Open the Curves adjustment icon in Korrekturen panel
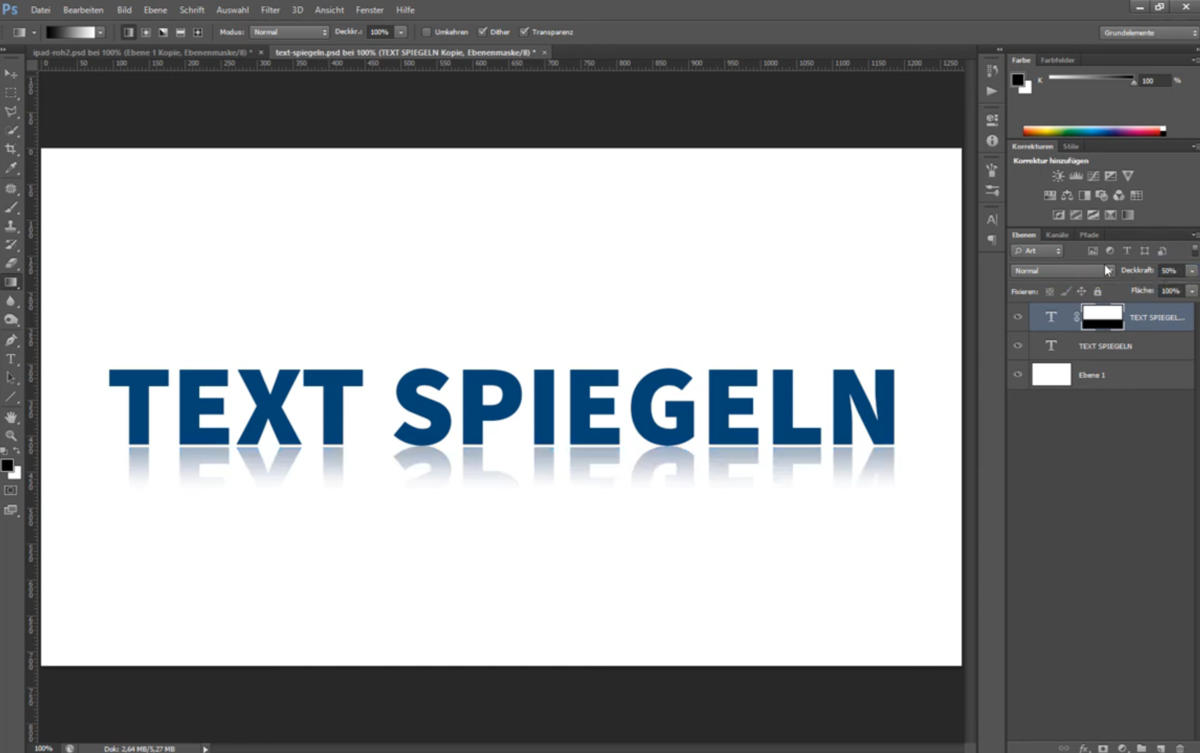The width and height of the screenshot is (1200, 753). tap(1092, 176)
